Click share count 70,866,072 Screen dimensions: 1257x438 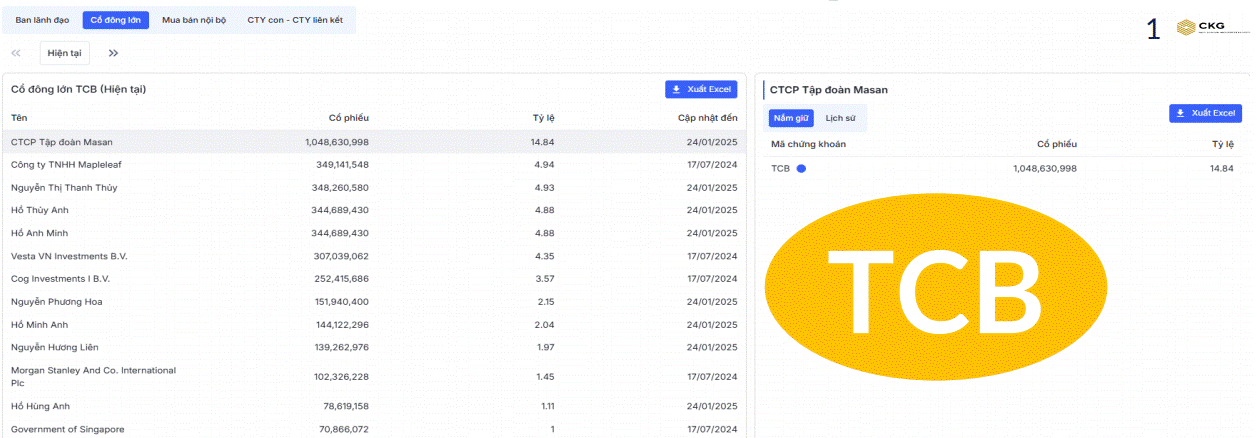[344, 429]
